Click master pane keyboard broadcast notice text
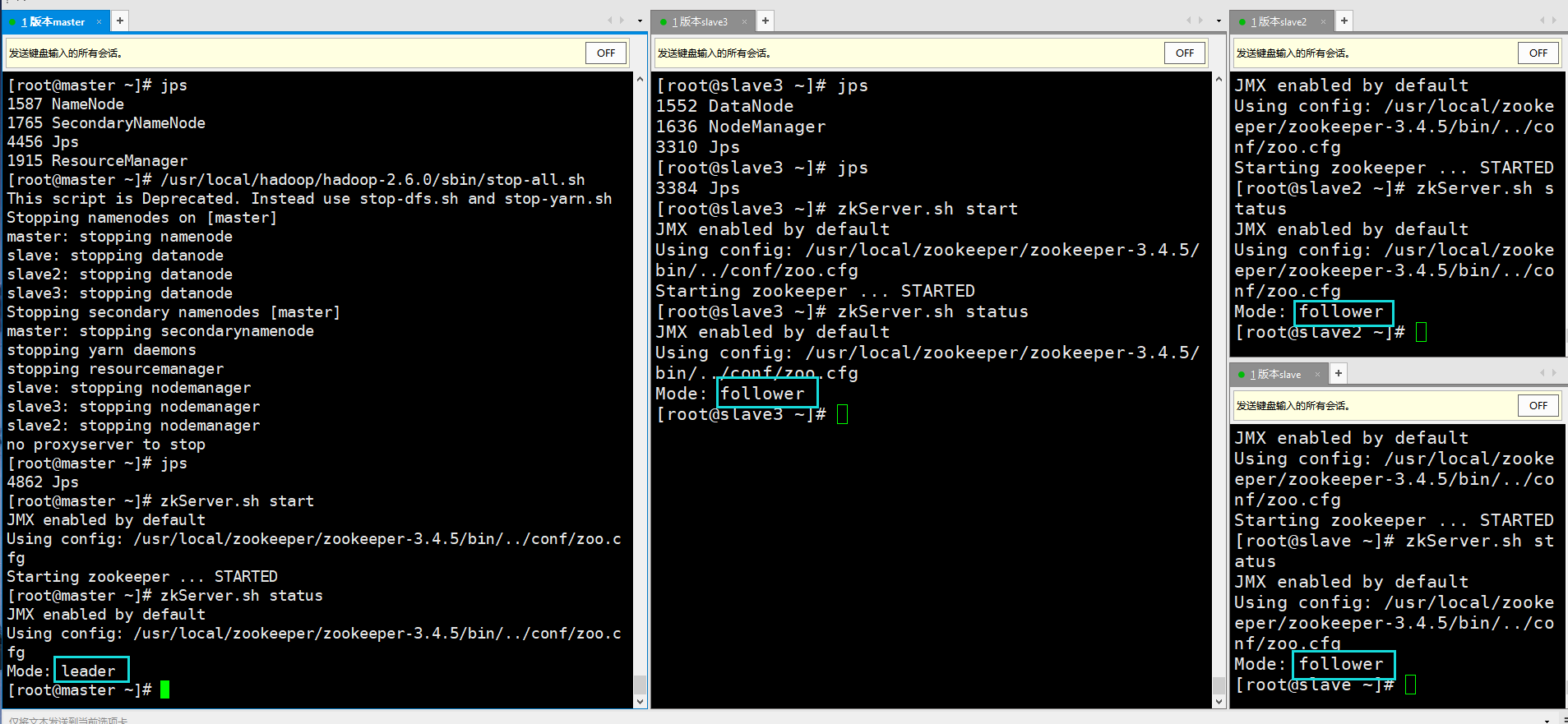Image resolution: width=1568 pixels, height=724 pixels. coord(66,53)
